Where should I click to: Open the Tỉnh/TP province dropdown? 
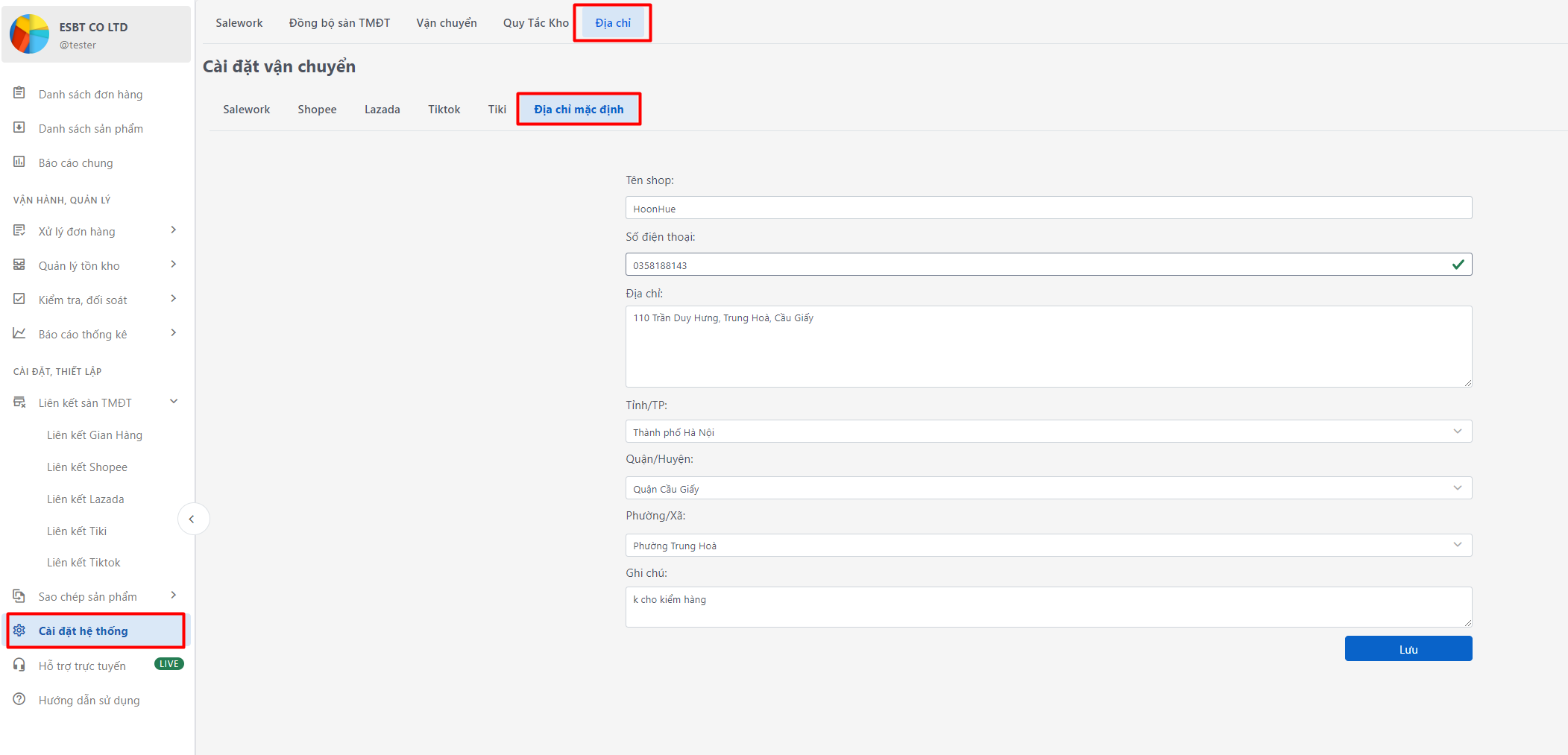tap(1048, 432)
